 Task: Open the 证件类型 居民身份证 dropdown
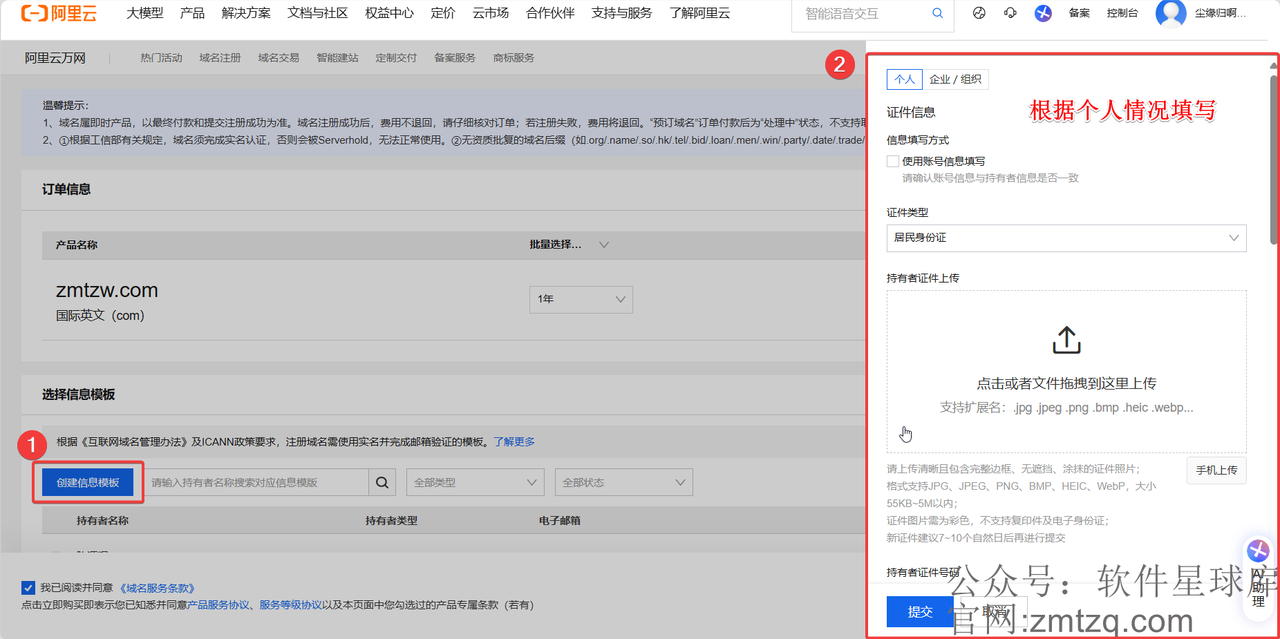pos(1067,238)
